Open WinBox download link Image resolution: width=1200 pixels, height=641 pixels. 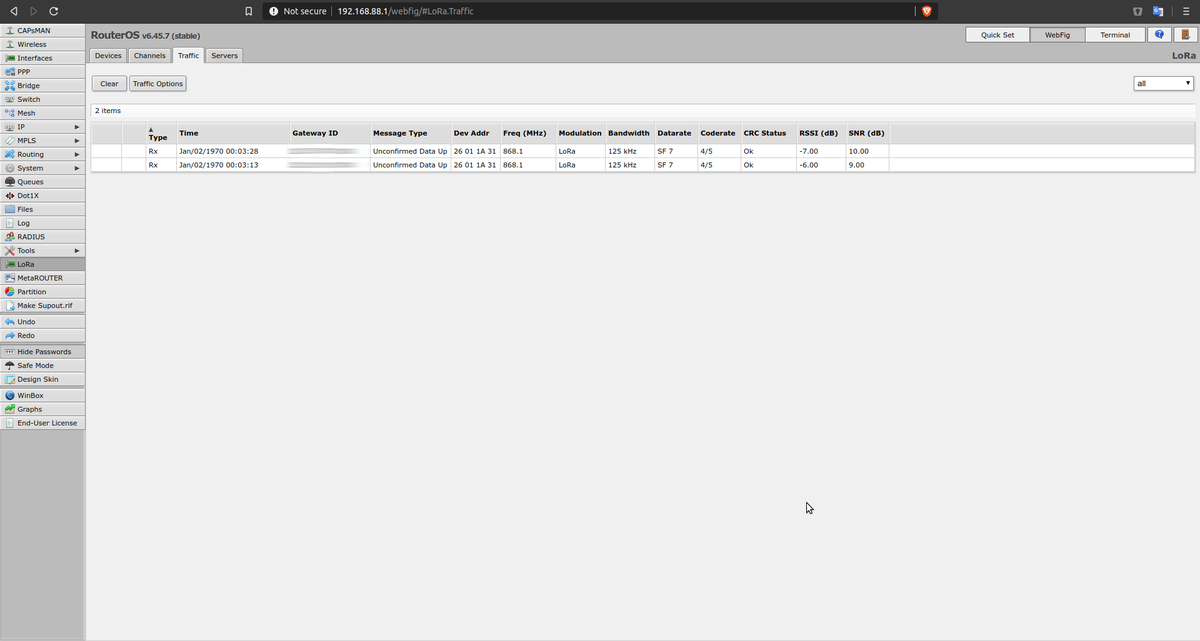[43, 396]
